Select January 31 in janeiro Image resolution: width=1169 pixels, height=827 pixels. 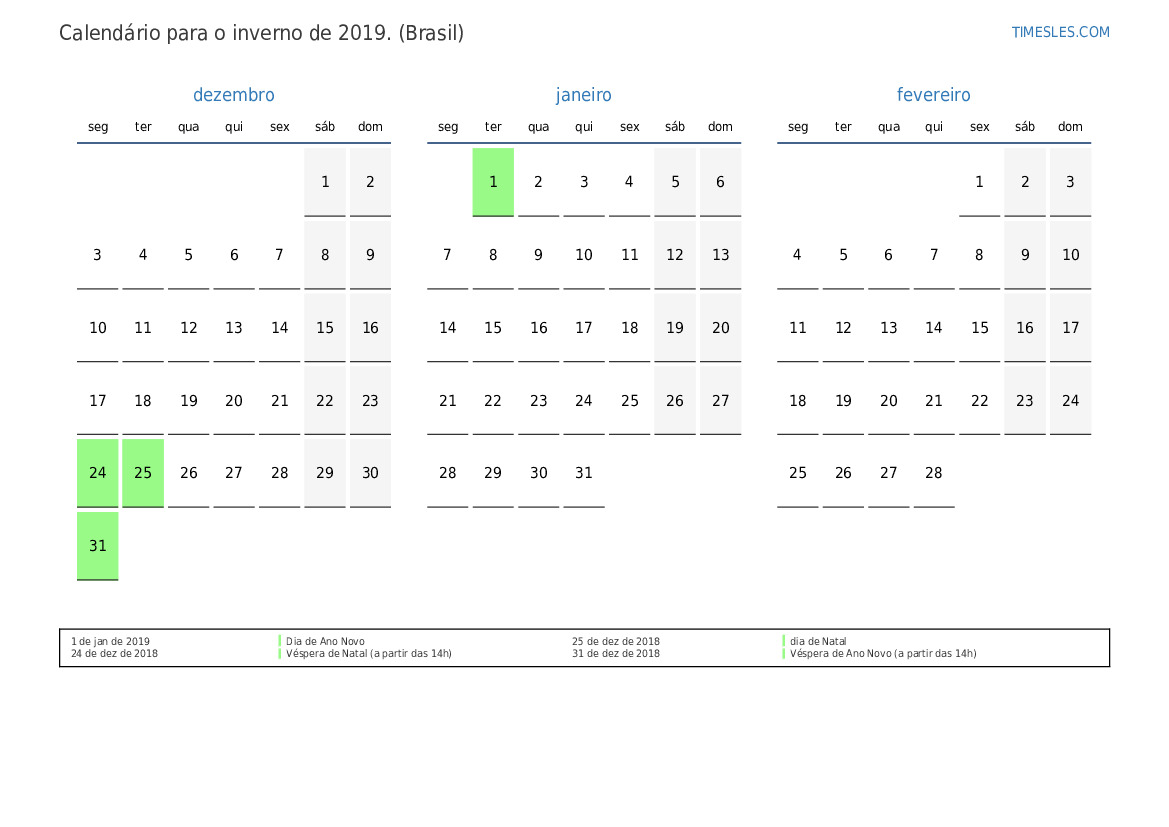click(x=584, y=473)
